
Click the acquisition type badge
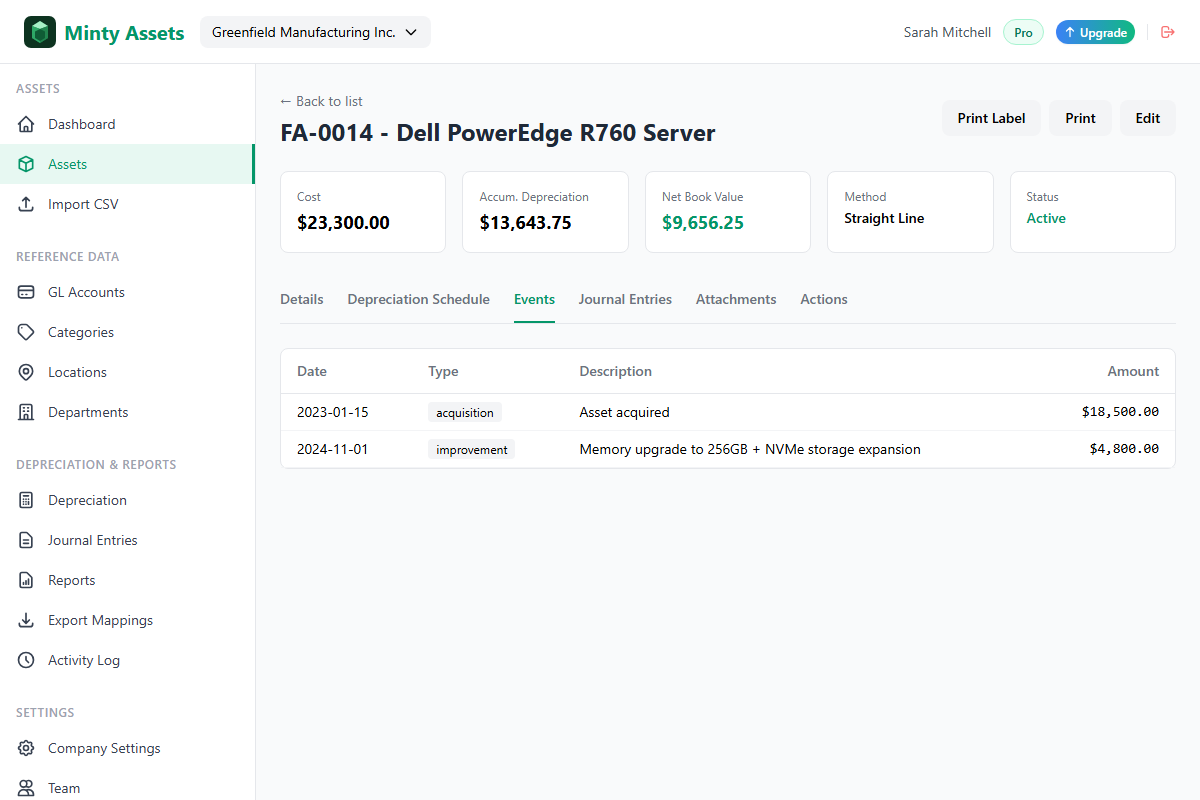coord(464,412)
